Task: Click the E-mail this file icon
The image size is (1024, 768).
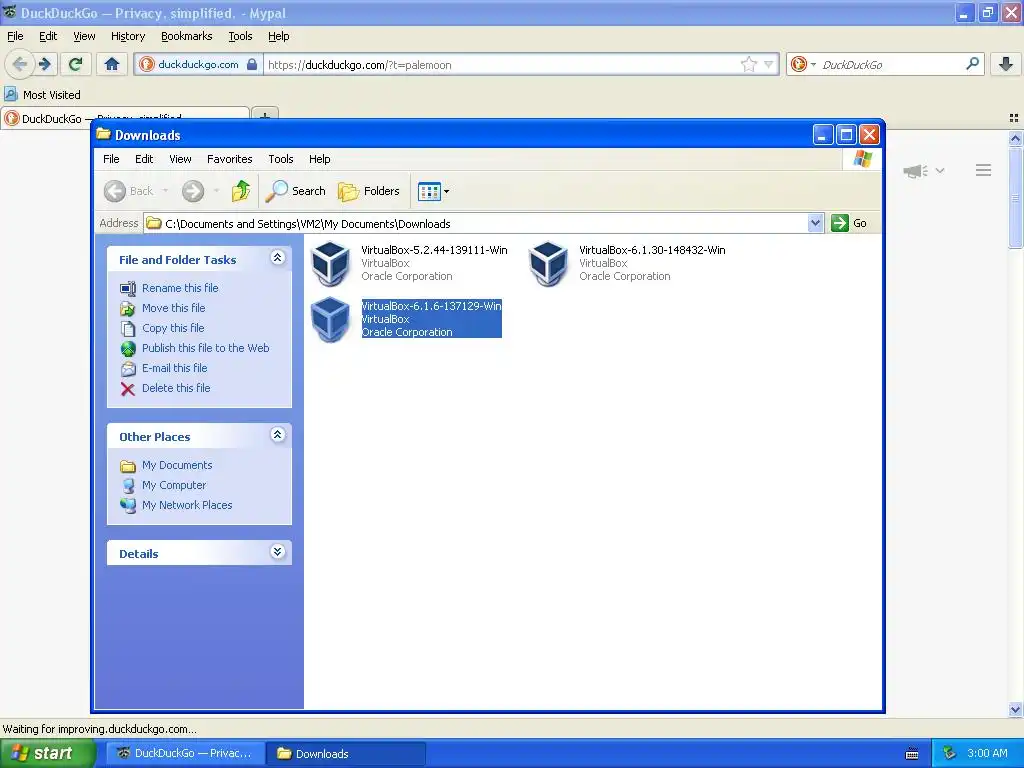Action: [x=128, y=368]
